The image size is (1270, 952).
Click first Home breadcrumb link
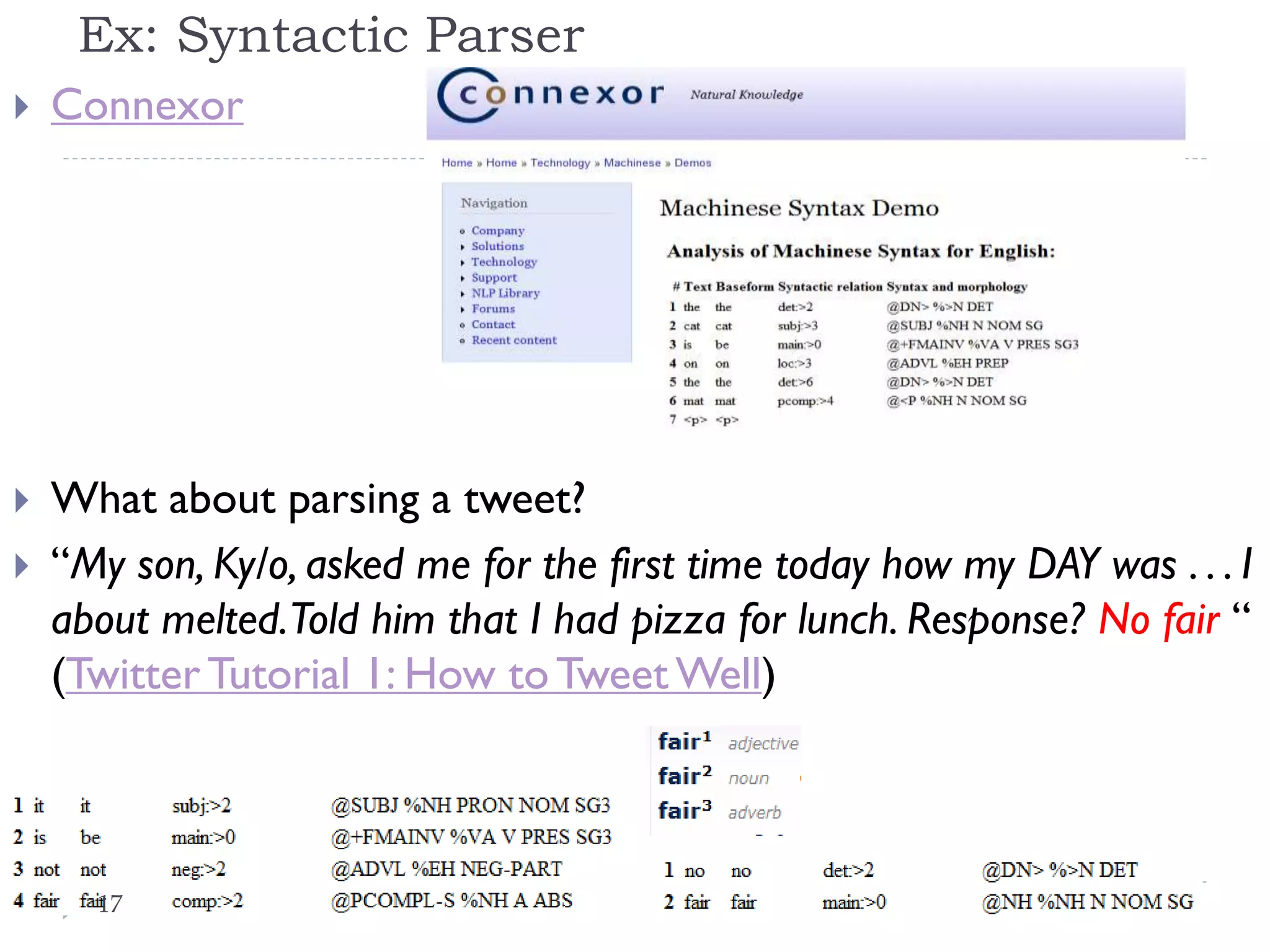pos(457,162)
